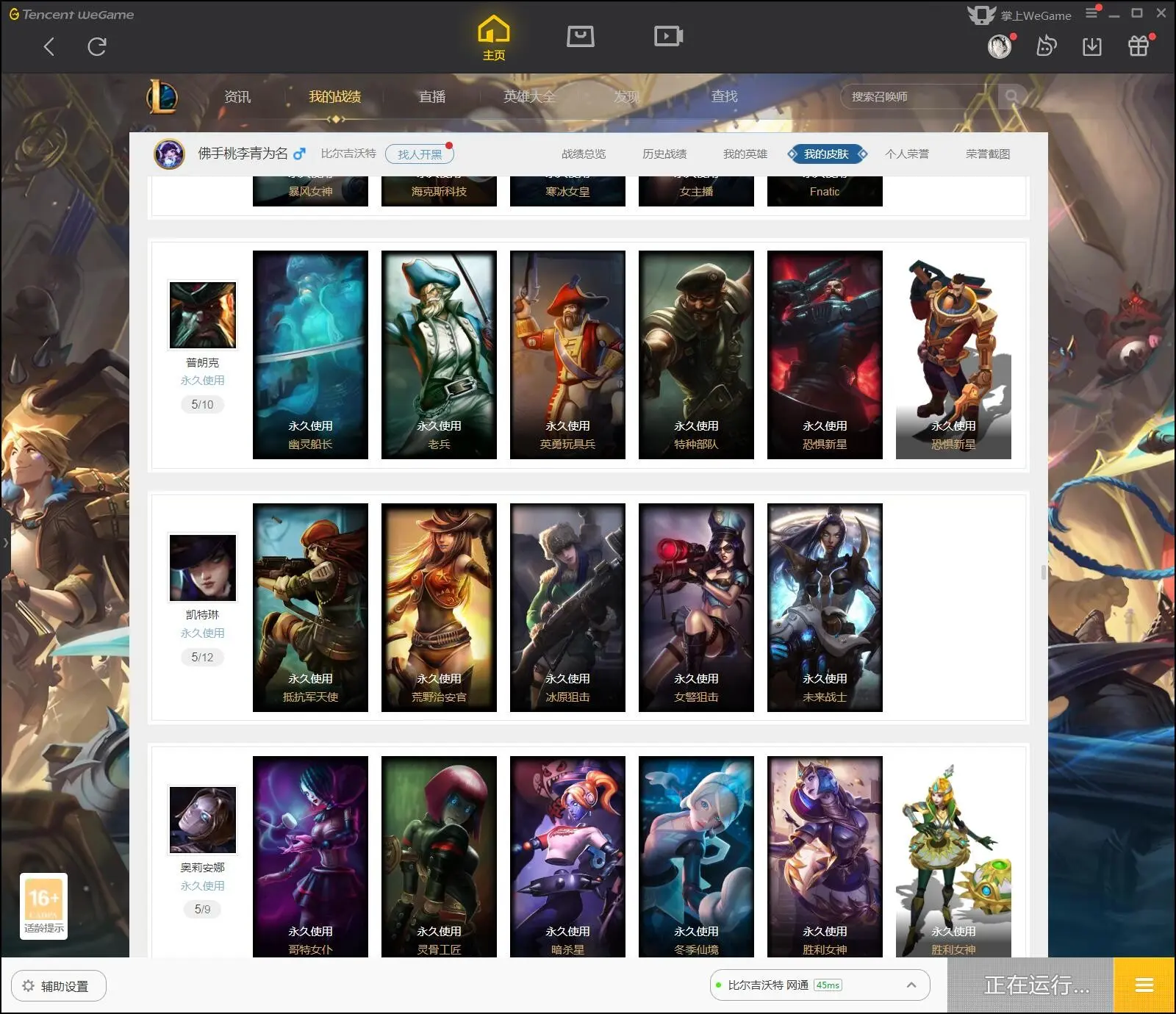Go back with the back arrow

click(49, 47)
